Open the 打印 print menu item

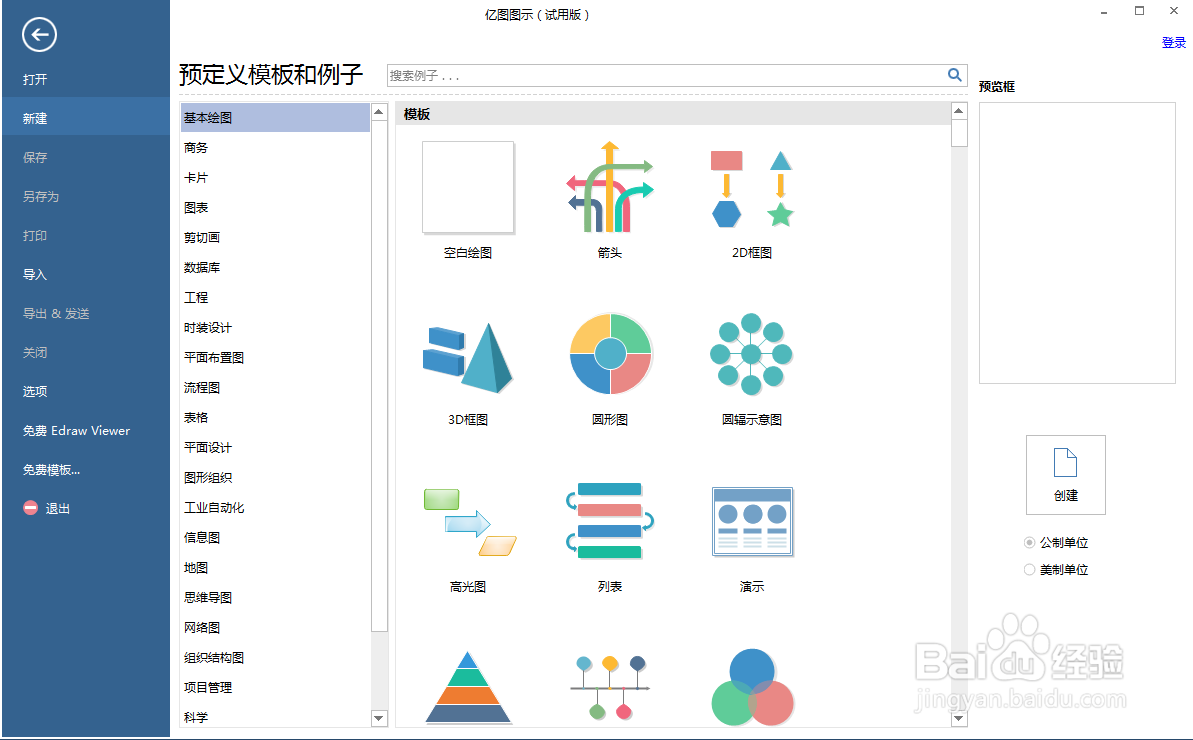coord(35,236)
